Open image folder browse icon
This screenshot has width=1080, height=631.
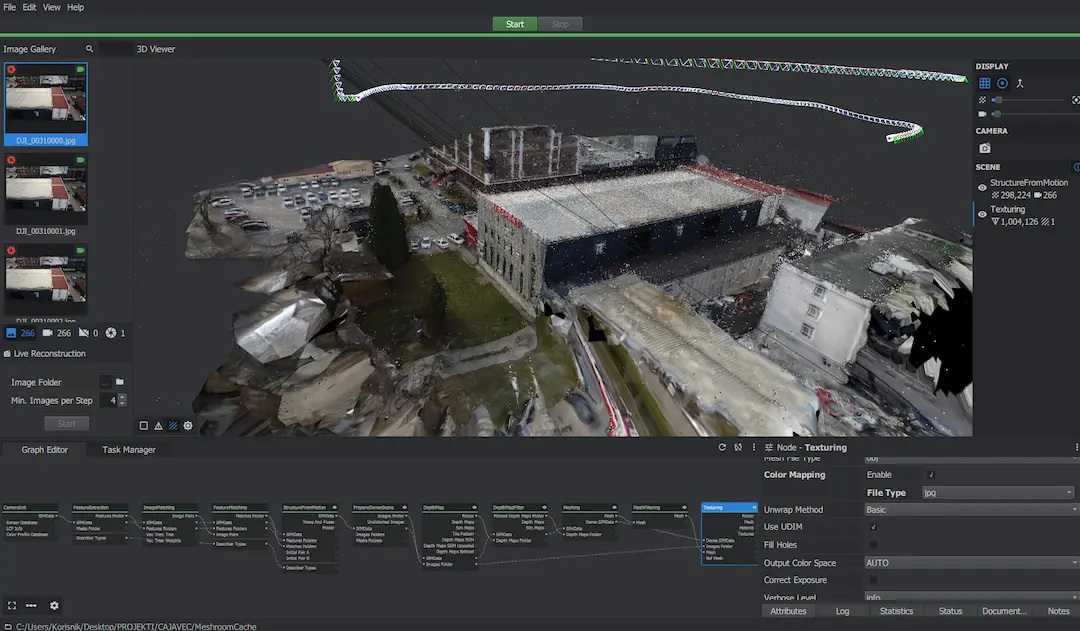119,382
